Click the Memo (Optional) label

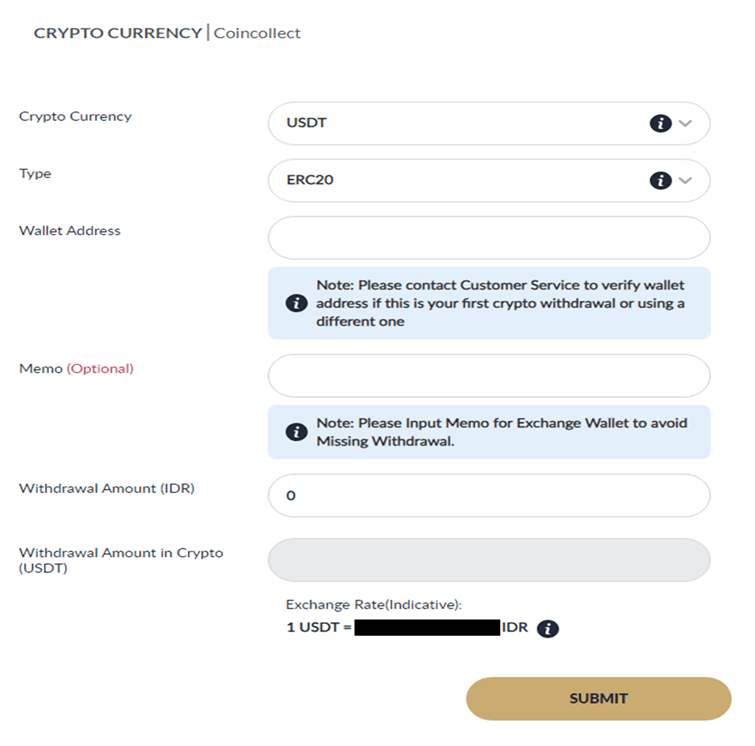click(76, 369)
